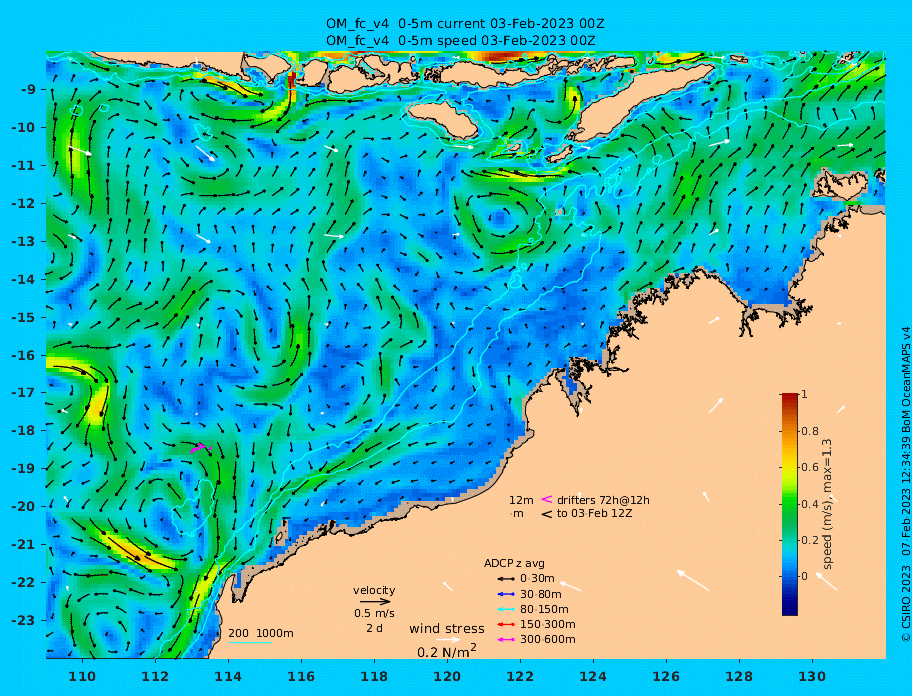Click the '200 1000m' depth contour label
The image size is (912, 696).
pos(261,633)
